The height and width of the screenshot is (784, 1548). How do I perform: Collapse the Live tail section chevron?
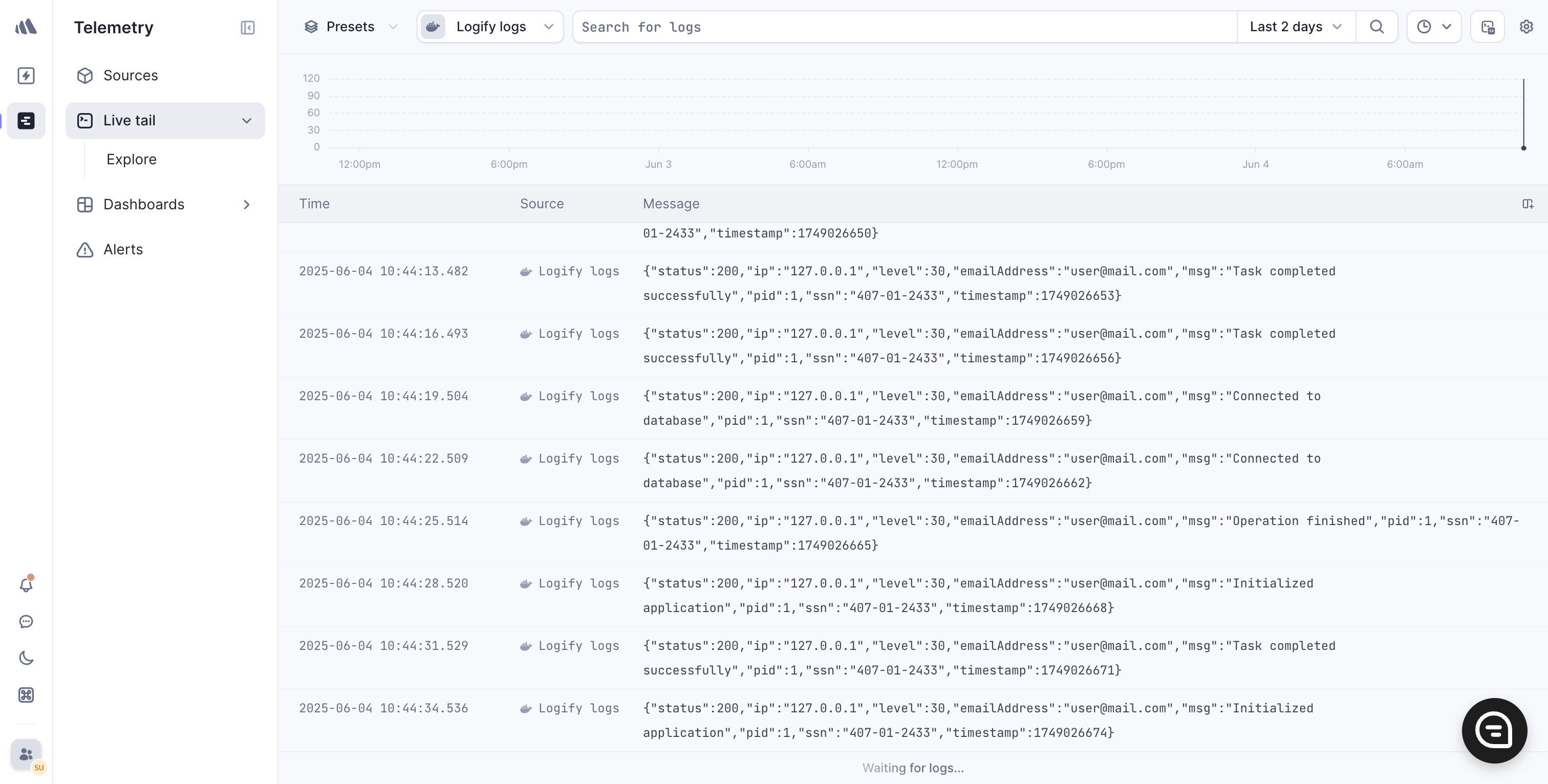[x=246, y=121]
